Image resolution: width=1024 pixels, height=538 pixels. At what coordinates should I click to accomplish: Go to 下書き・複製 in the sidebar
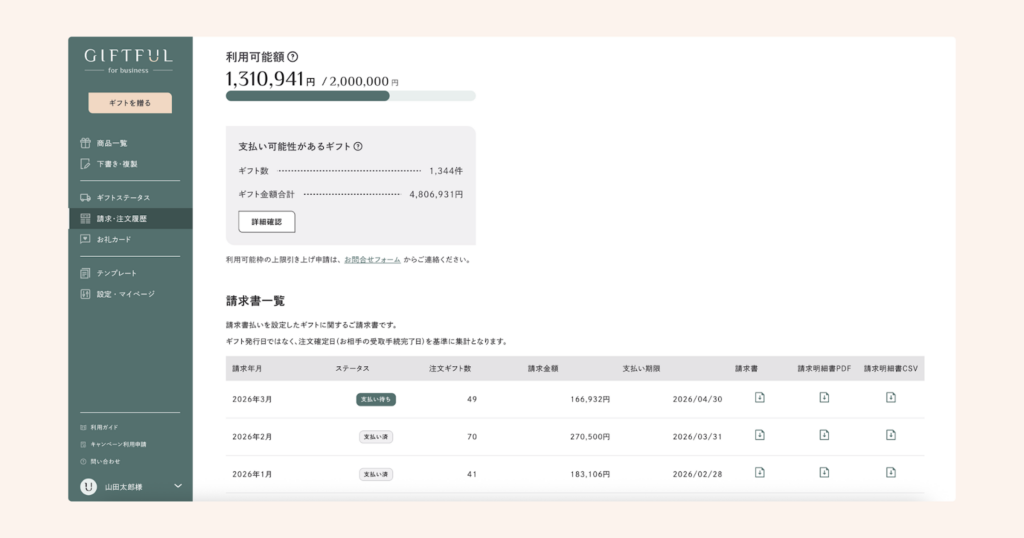point(117,164)
